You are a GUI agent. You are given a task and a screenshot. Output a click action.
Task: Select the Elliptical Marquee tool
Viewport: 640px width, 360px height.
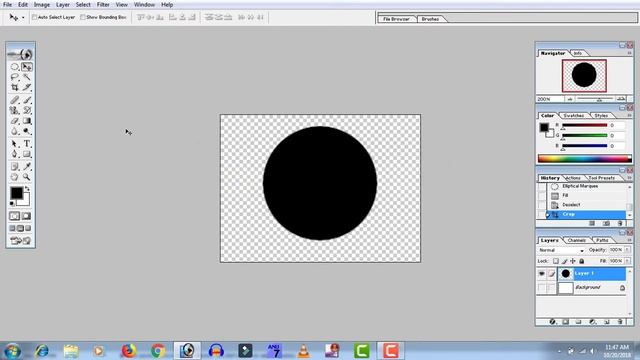15,67
